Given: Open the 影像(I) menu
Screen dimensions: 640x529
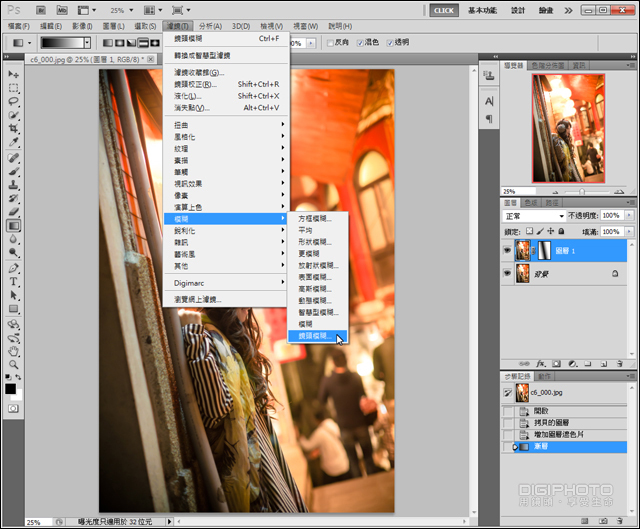Looking at the screenshot, I should tap(82, 26).
